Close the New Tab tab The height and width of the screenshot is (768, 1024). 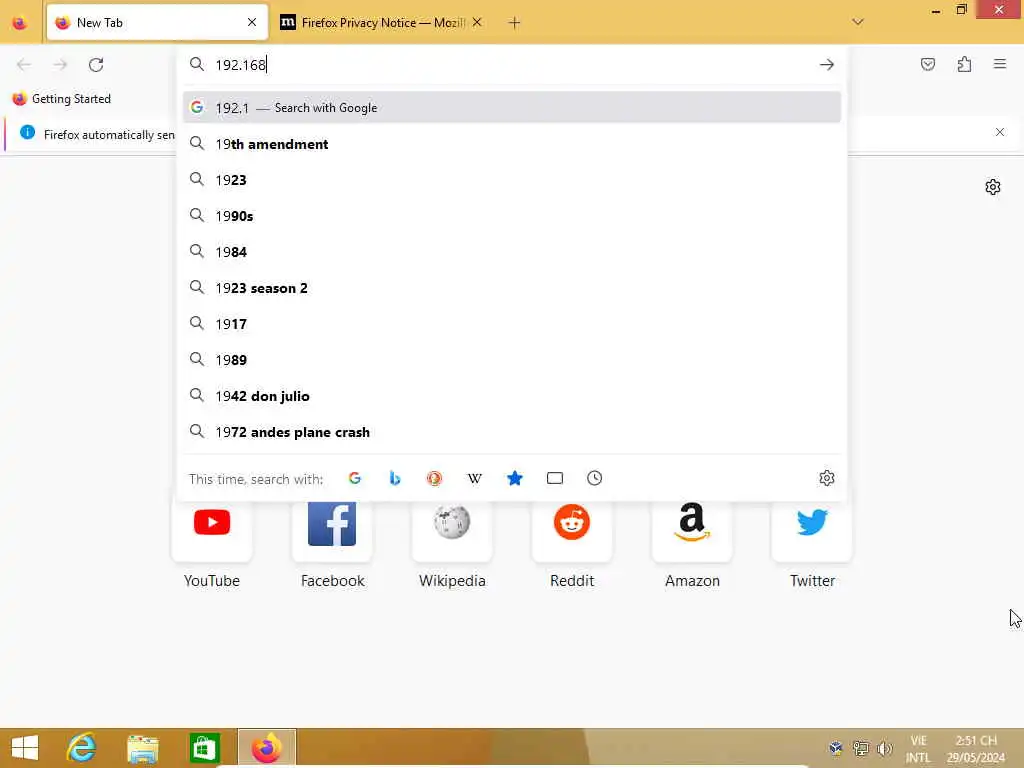pyautogui.click(x=252, y=22)
